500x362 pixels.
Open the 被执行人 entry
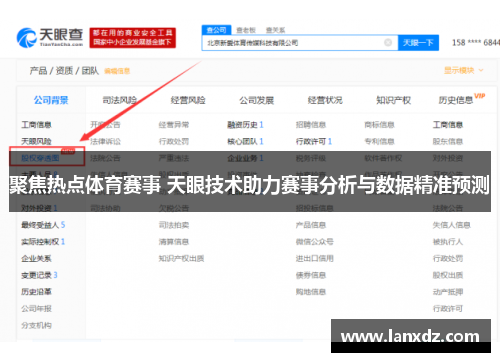448,242
